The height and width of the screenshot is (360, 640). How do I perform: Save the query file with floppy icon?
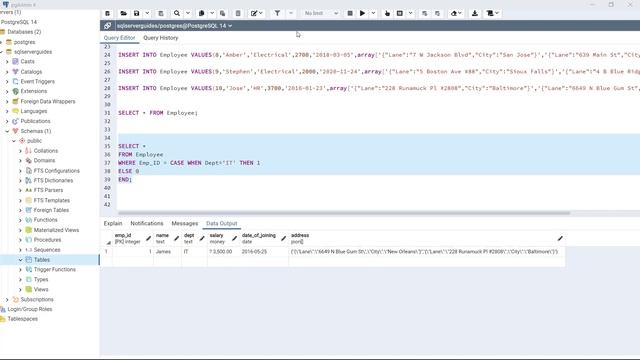point(137,13)
